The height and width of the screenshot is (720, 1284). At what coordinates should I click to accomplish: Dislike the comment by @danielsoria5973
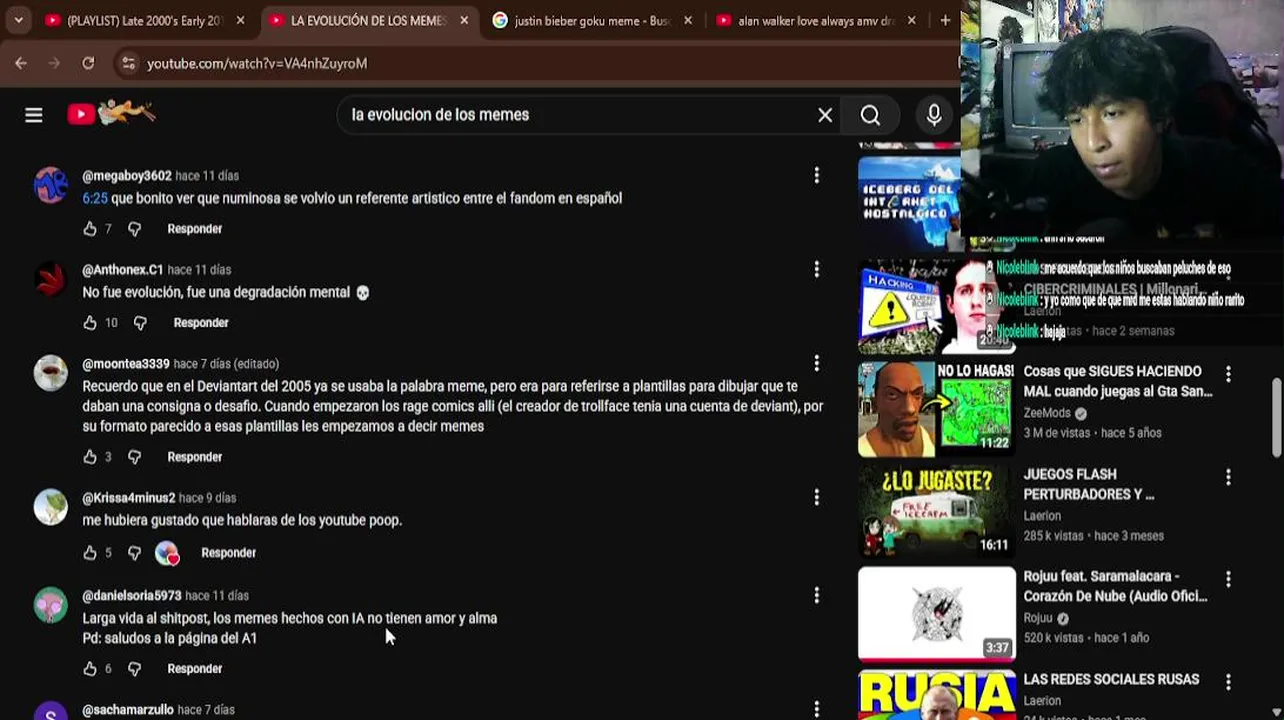click(x=134, y=669)
